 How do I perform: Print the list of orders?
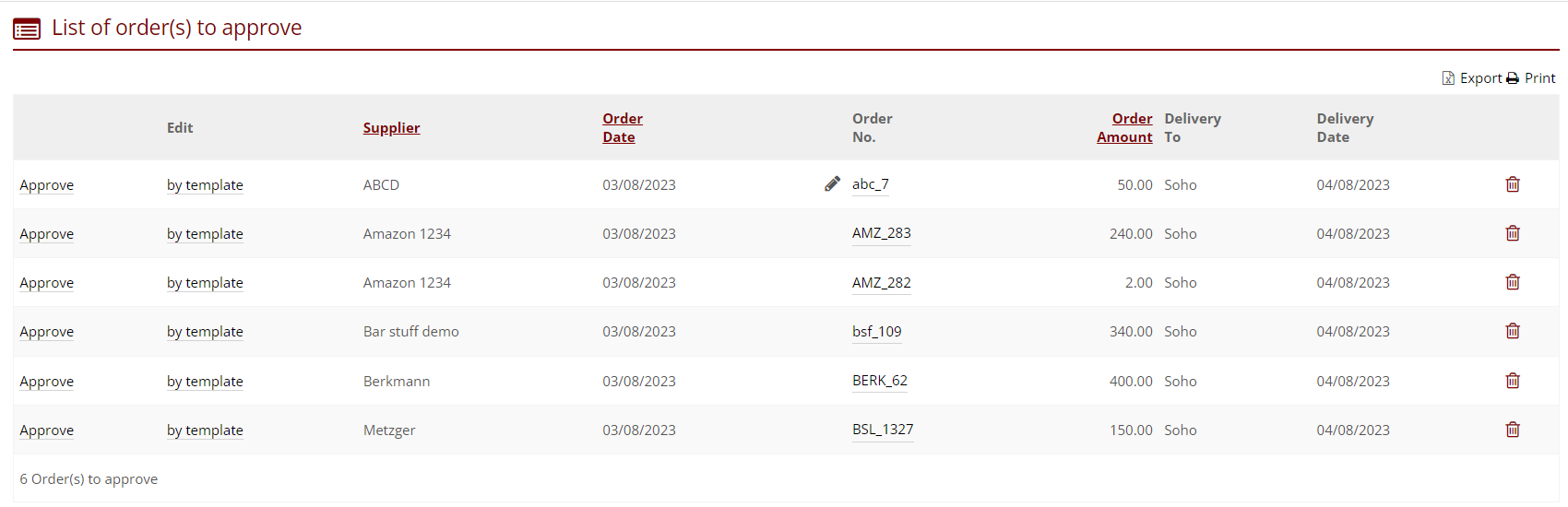1531,78
